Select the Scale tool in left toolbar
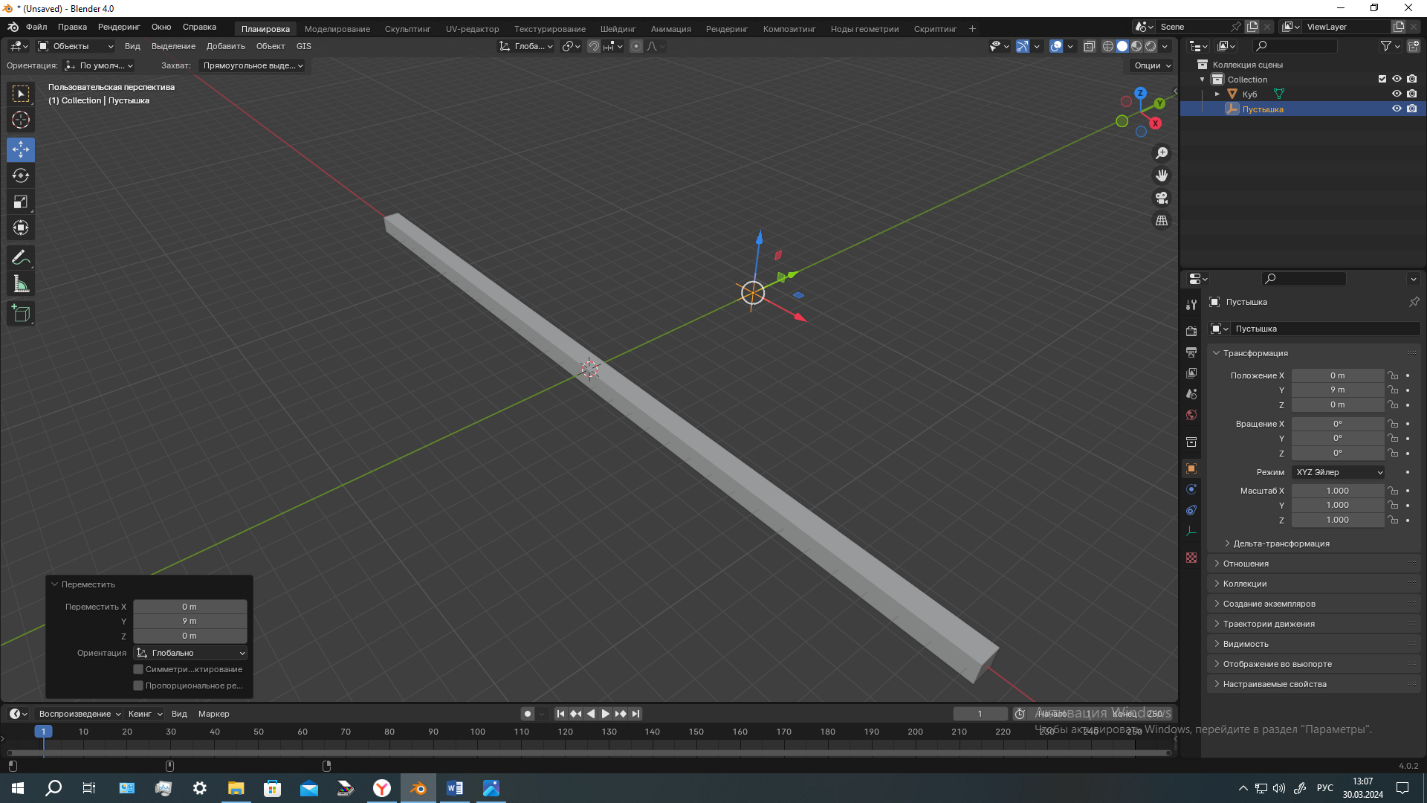This screenshot has height=803, width=1427. pyautogui.click(x=21, y=202)
